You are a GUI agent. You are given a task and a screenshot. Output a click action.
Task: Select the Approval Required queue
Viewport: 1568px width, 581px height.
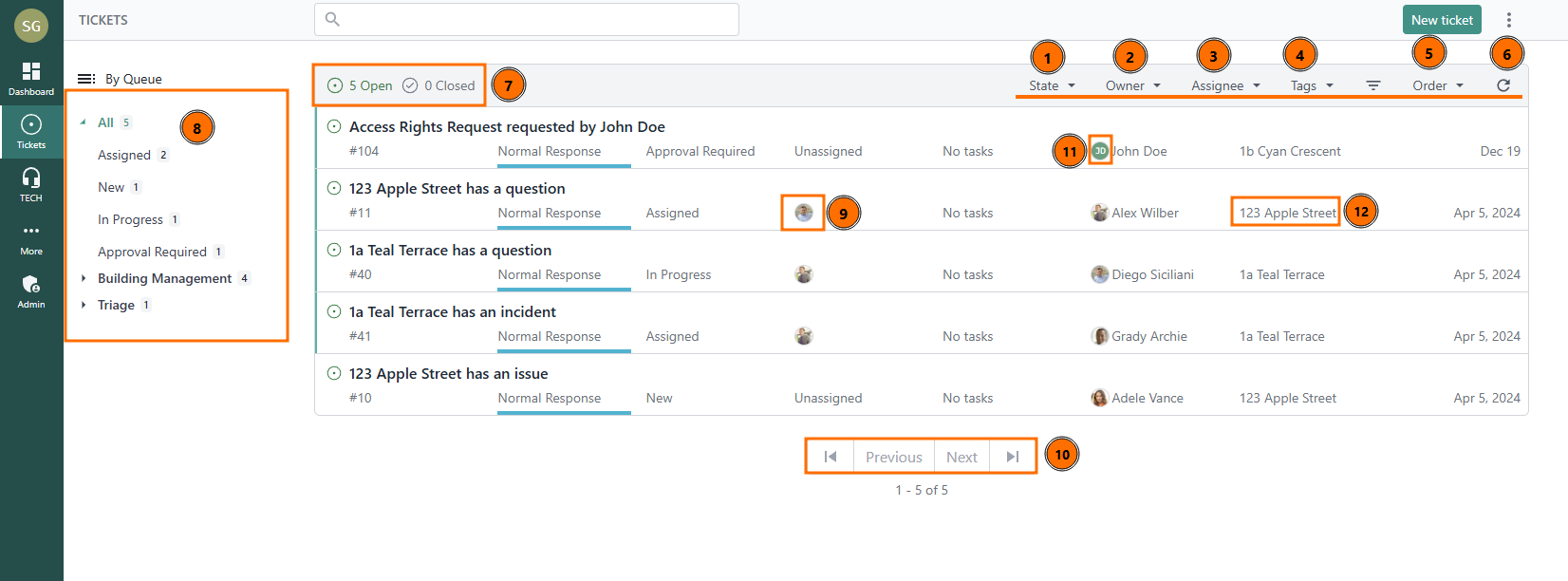pyautogui.click(x=152, y=252)
